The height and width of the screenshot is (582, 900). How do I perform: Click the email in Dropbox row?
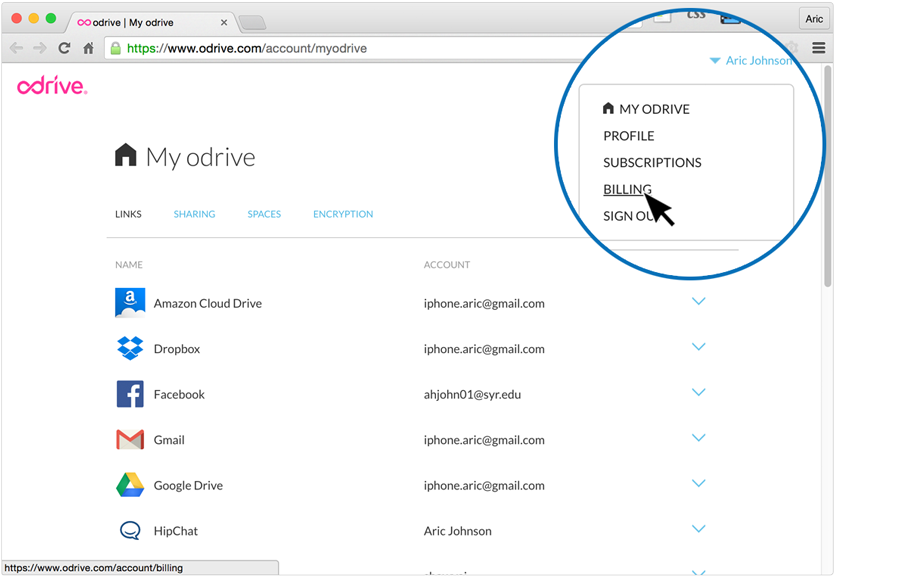point(484,349)
